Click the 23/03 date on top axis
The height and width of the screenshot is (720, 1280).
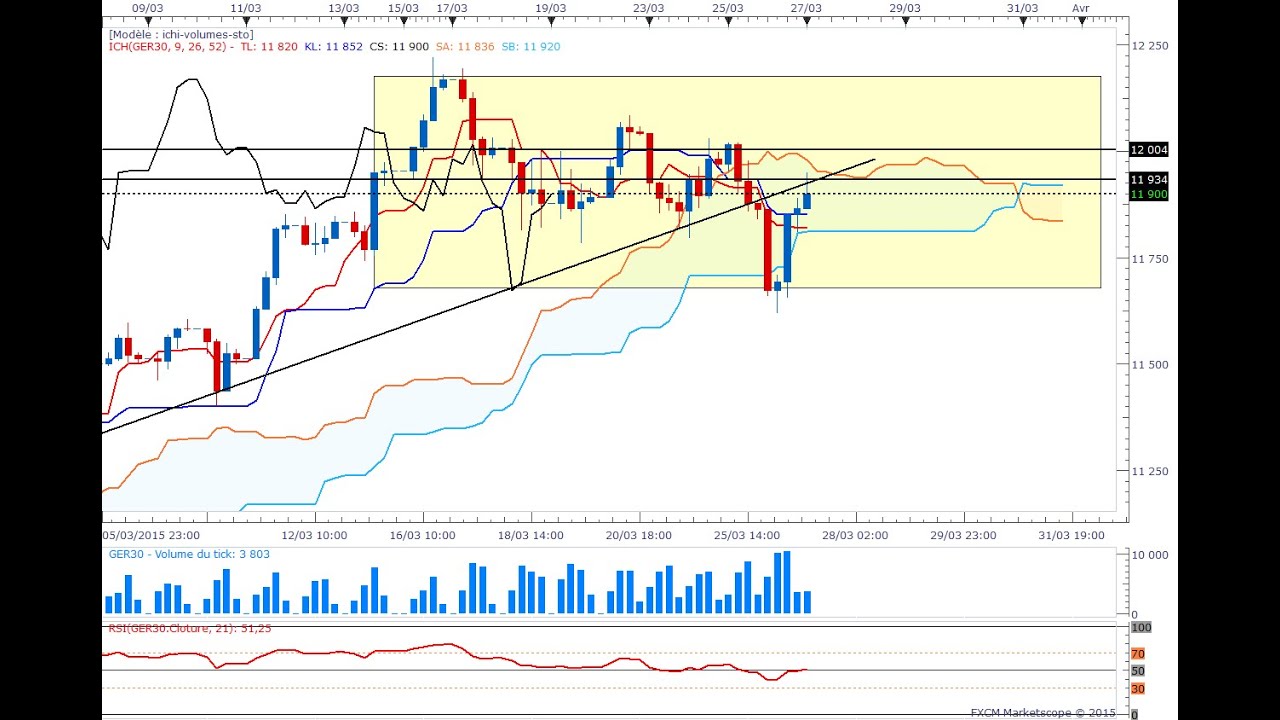pos(648,7)
